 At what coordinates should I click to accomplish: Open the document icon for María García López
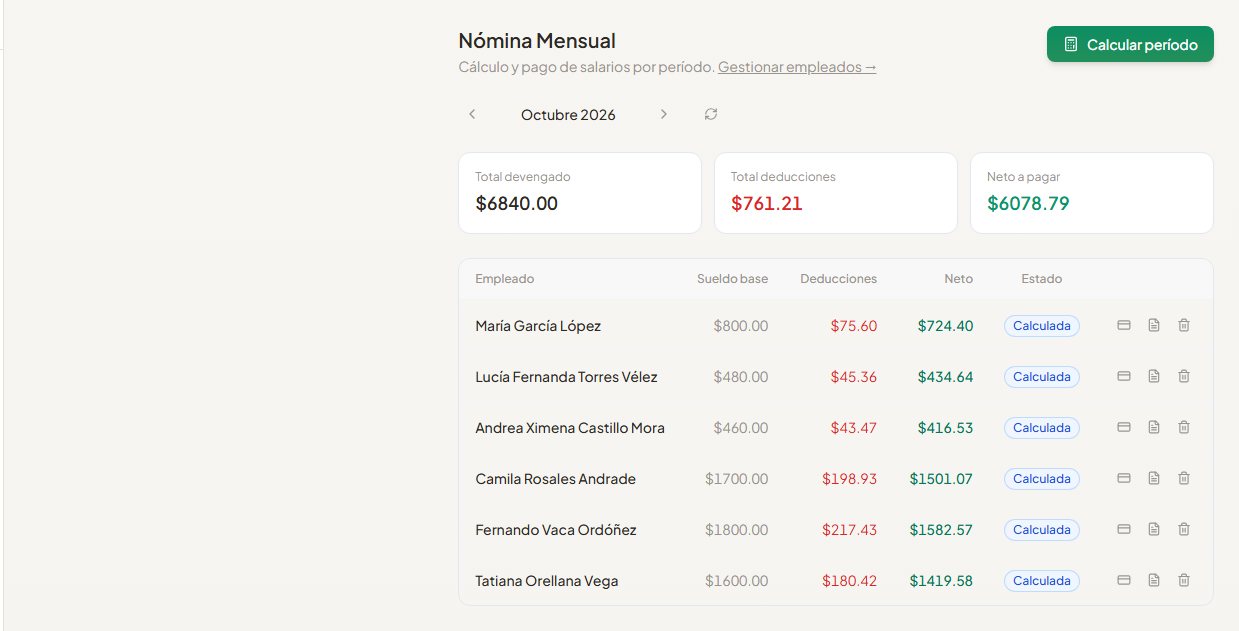point(1154,325)
